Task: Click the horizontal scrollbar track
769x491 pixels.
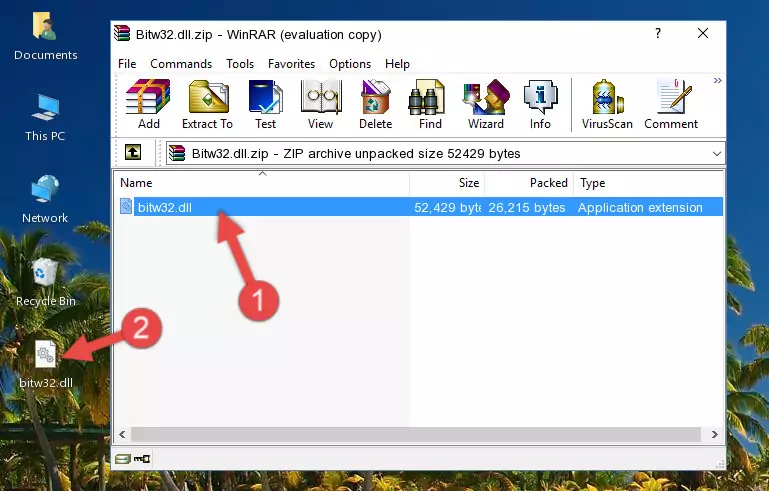Action: point(416,434)
